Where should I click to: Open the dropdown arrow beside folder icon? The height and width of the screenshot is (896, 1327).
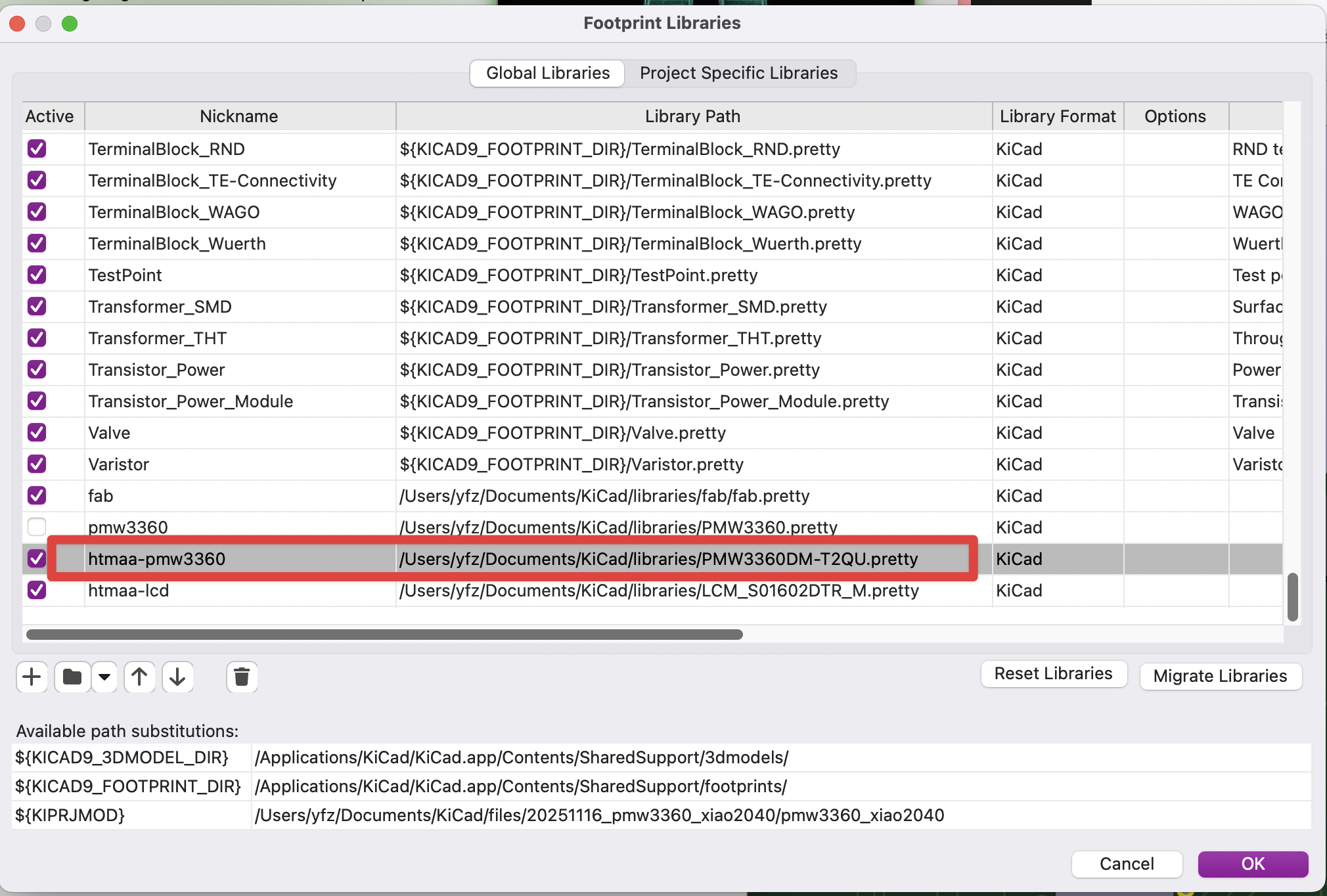pyautogui.click(x=104, y=677)
